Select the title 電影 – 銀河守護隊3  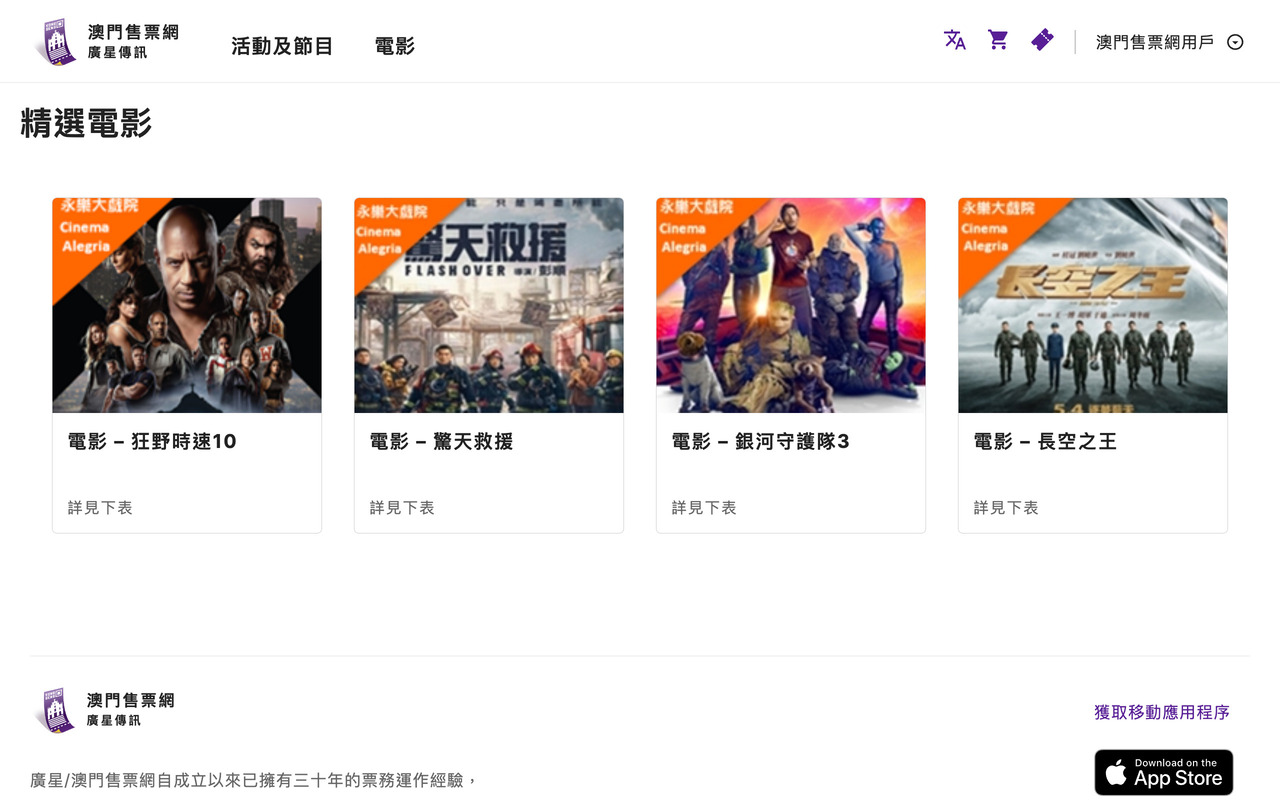pyautogui.click(x=761, y=441)
